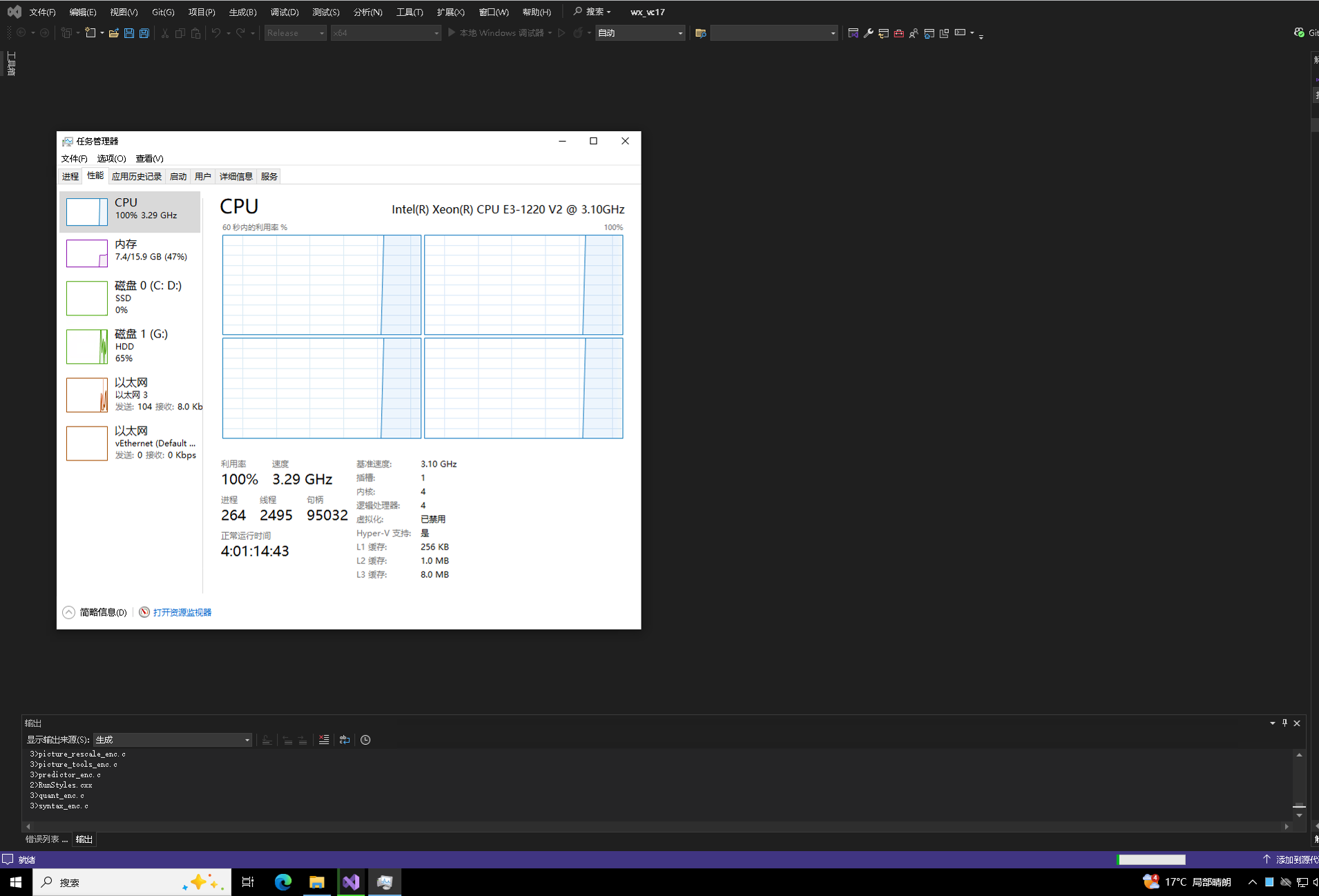Switch to the 详细信息 tab in Task Manager

[235, 177]
